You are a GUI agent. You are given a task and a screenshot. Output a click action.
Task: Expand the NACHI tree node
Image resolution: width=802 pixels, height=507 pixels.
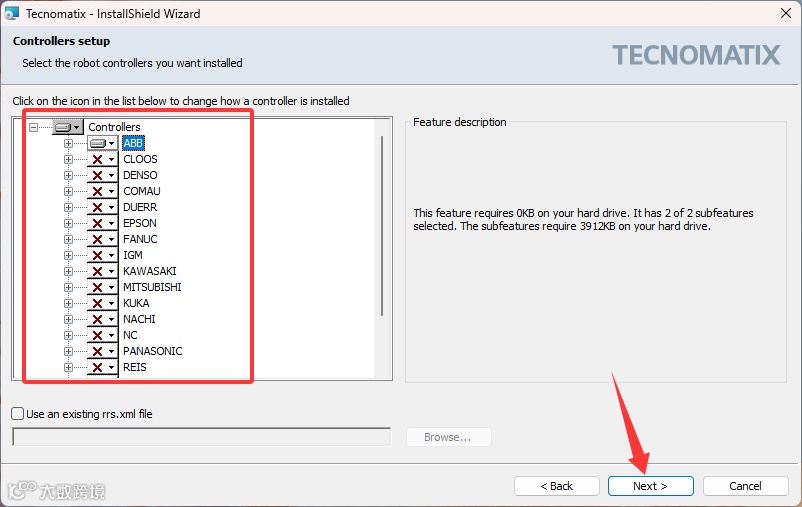pyautogui.click(x=68, y=319)
